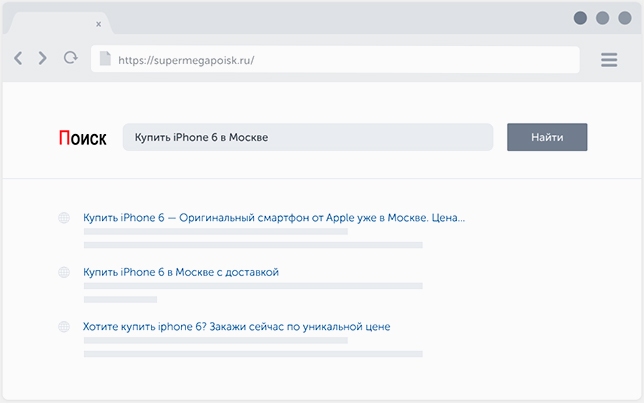
Task: Click the search field containing Купить iPhone 6 в Москве
Action: [x=308, y=137]
